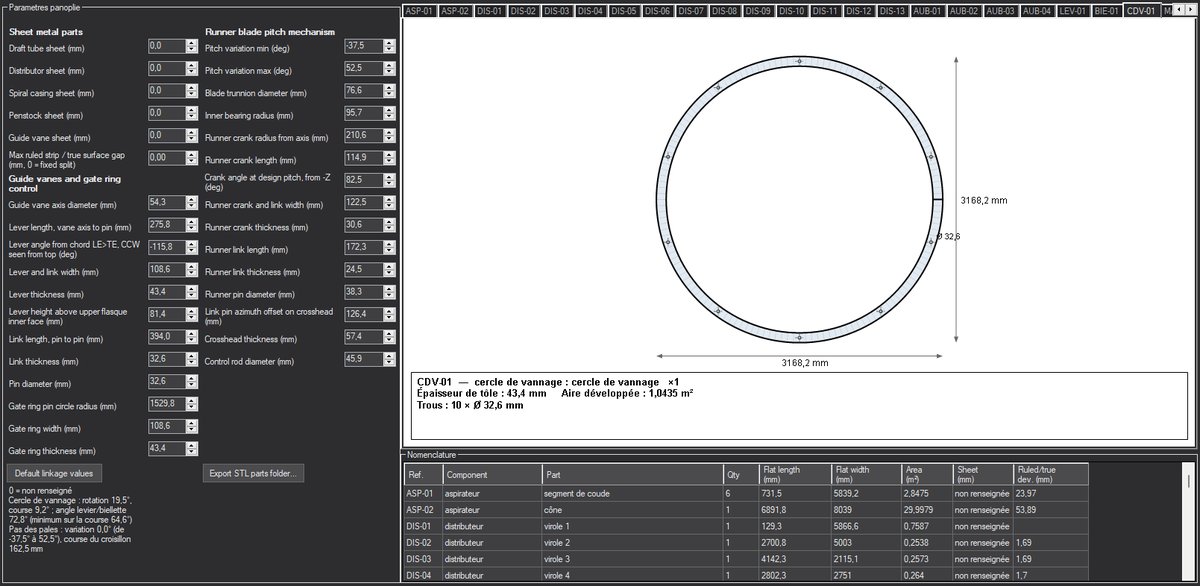The width and height of the screenshot is (1200, 586).
Task: Adjust the Lever angle spinner at -115,8
Action: pos(192,247)
